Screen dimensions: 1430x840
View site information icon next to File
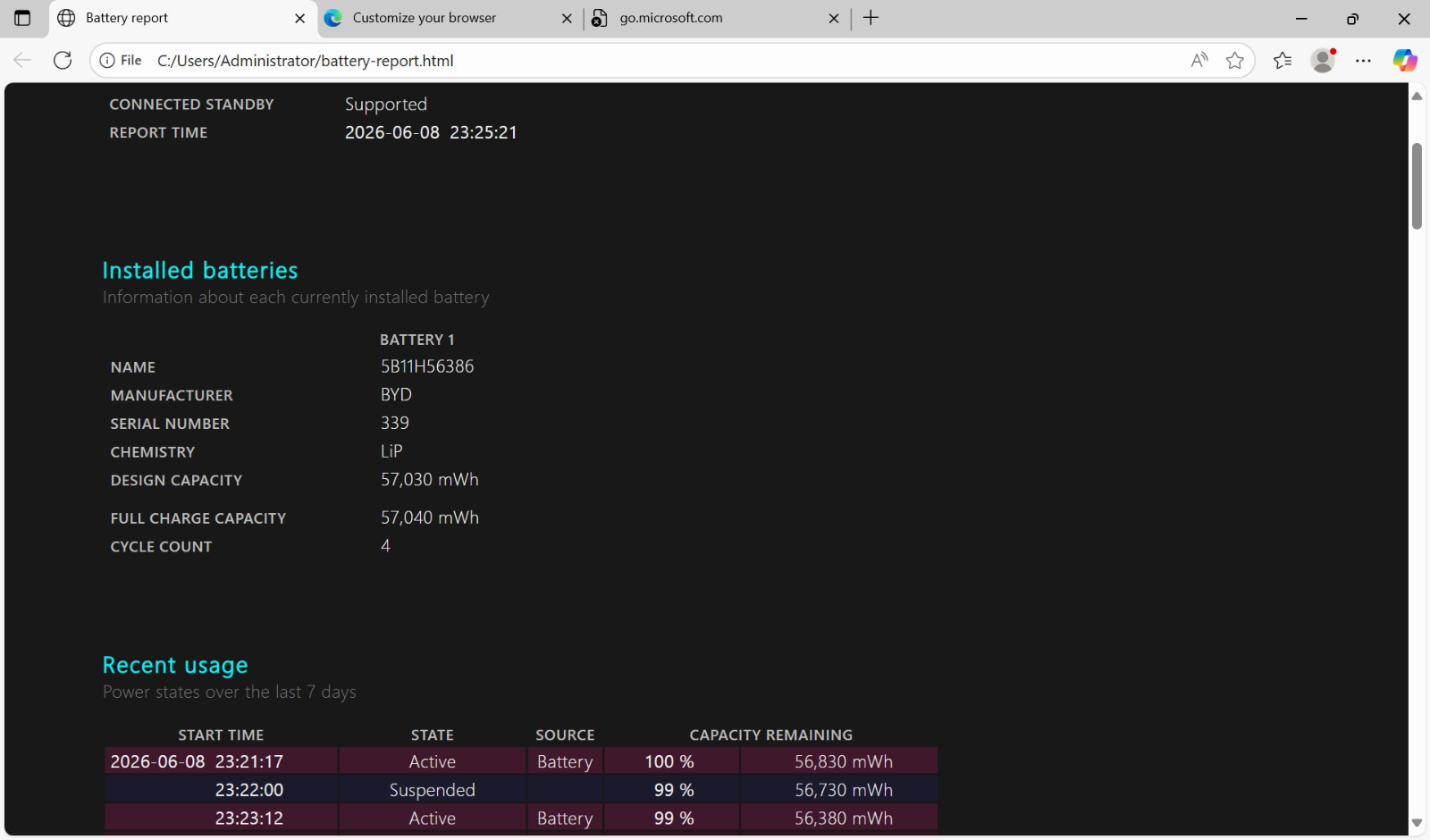tap(107, 60)
